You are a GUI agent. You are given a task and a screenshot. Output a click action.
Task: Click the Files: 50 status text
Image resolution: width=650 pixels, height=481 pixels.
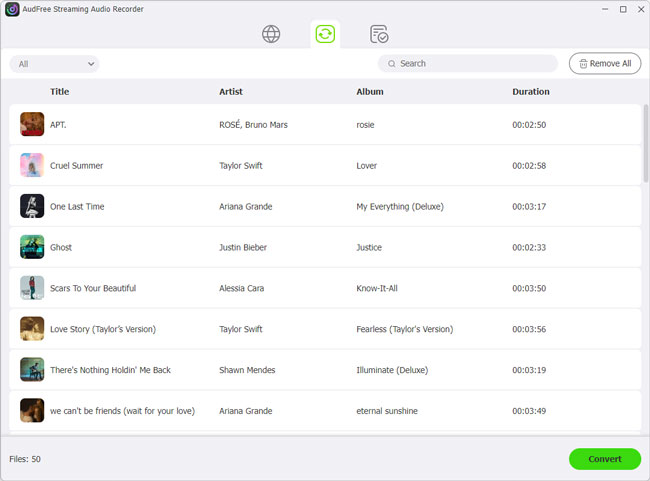(25, 459)
